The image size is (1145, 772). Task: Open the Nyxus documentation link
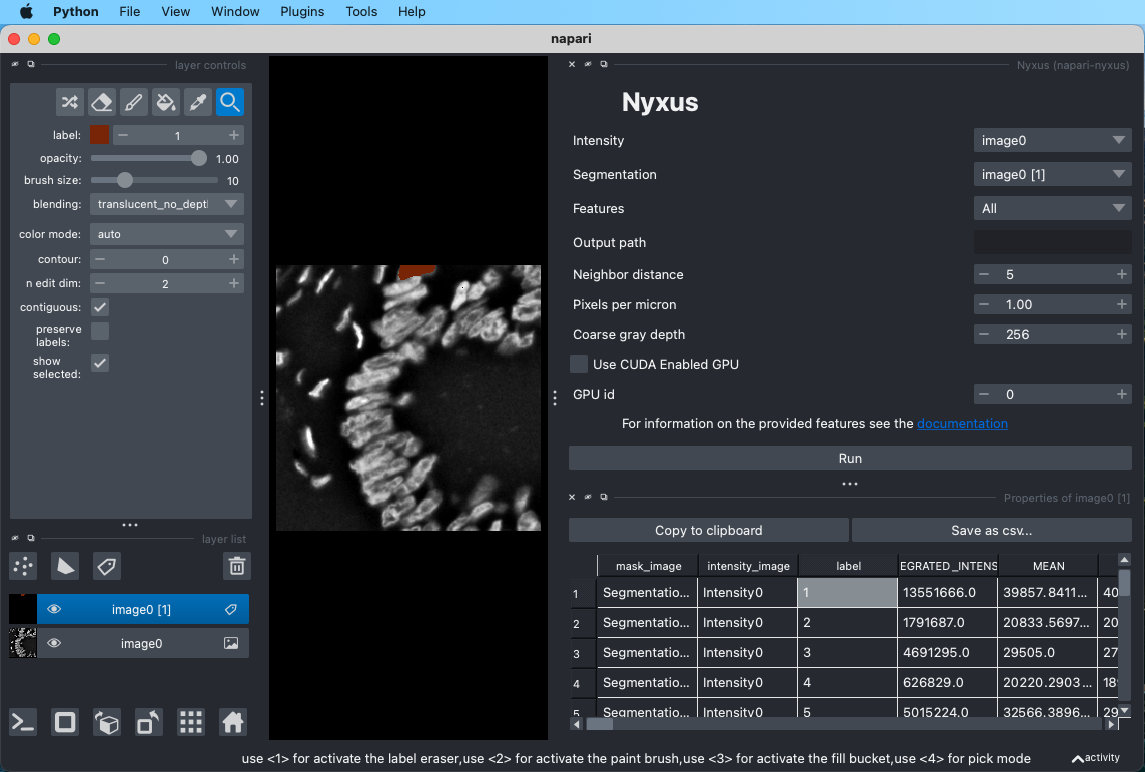[962, 424]
